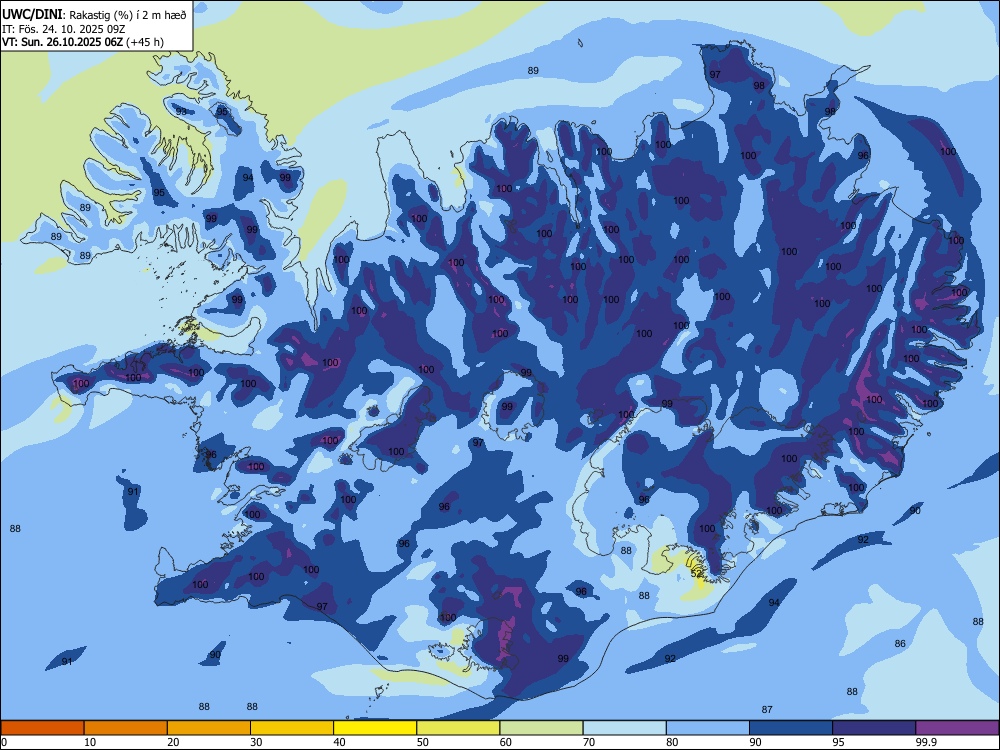
Task: Click the "99.9" legend scale label
Action: point(926,742)
